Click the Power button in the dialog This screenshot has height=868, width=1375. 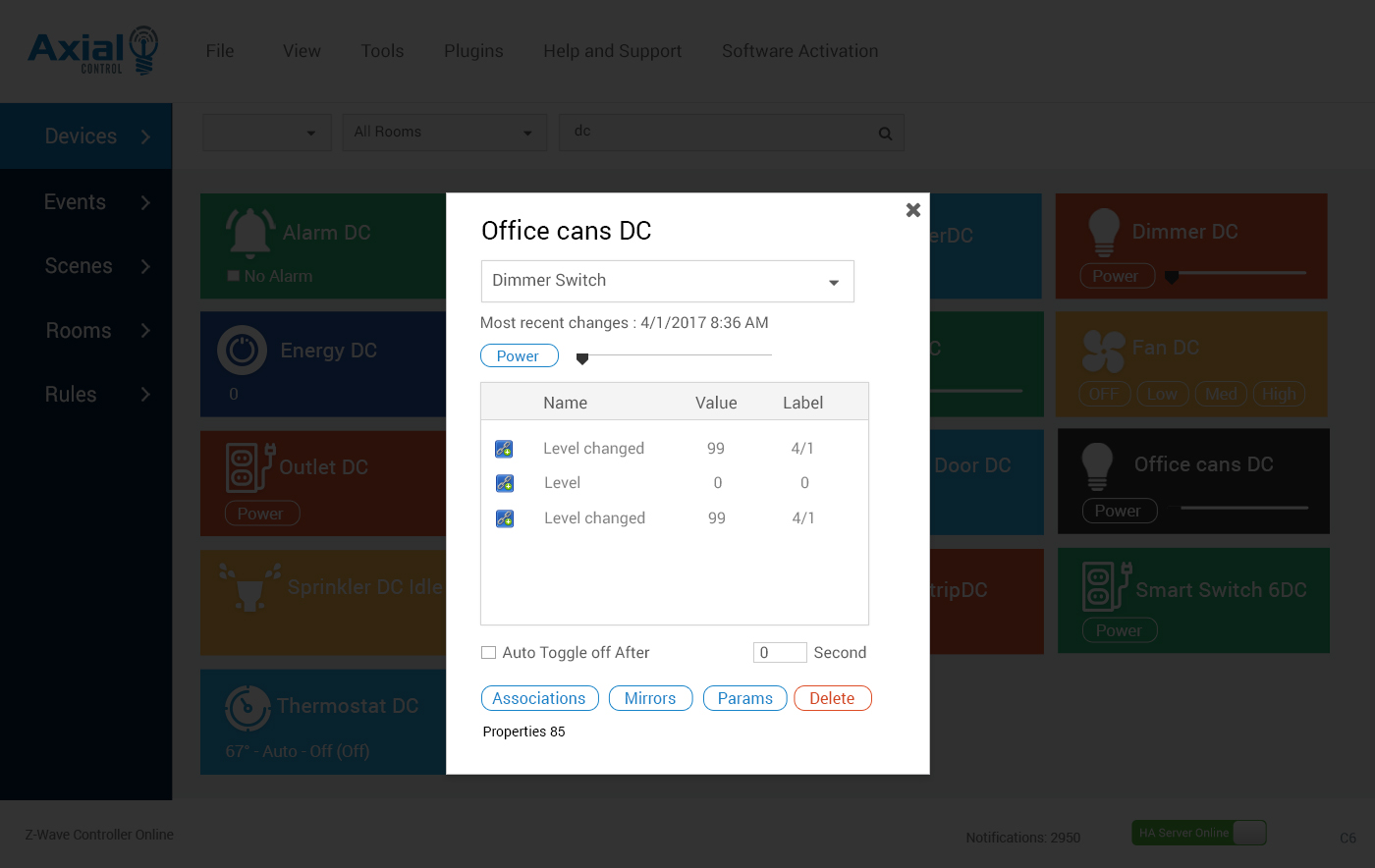[520, 356]
